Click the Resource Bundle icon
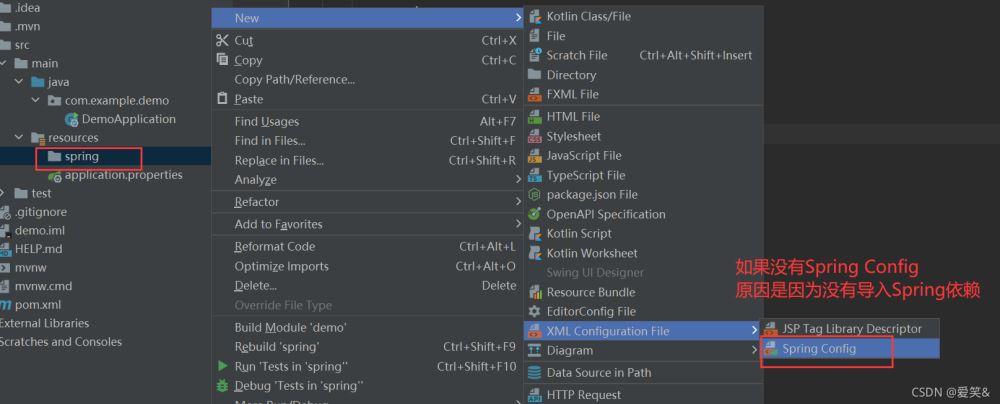 (x=534, y=292)
